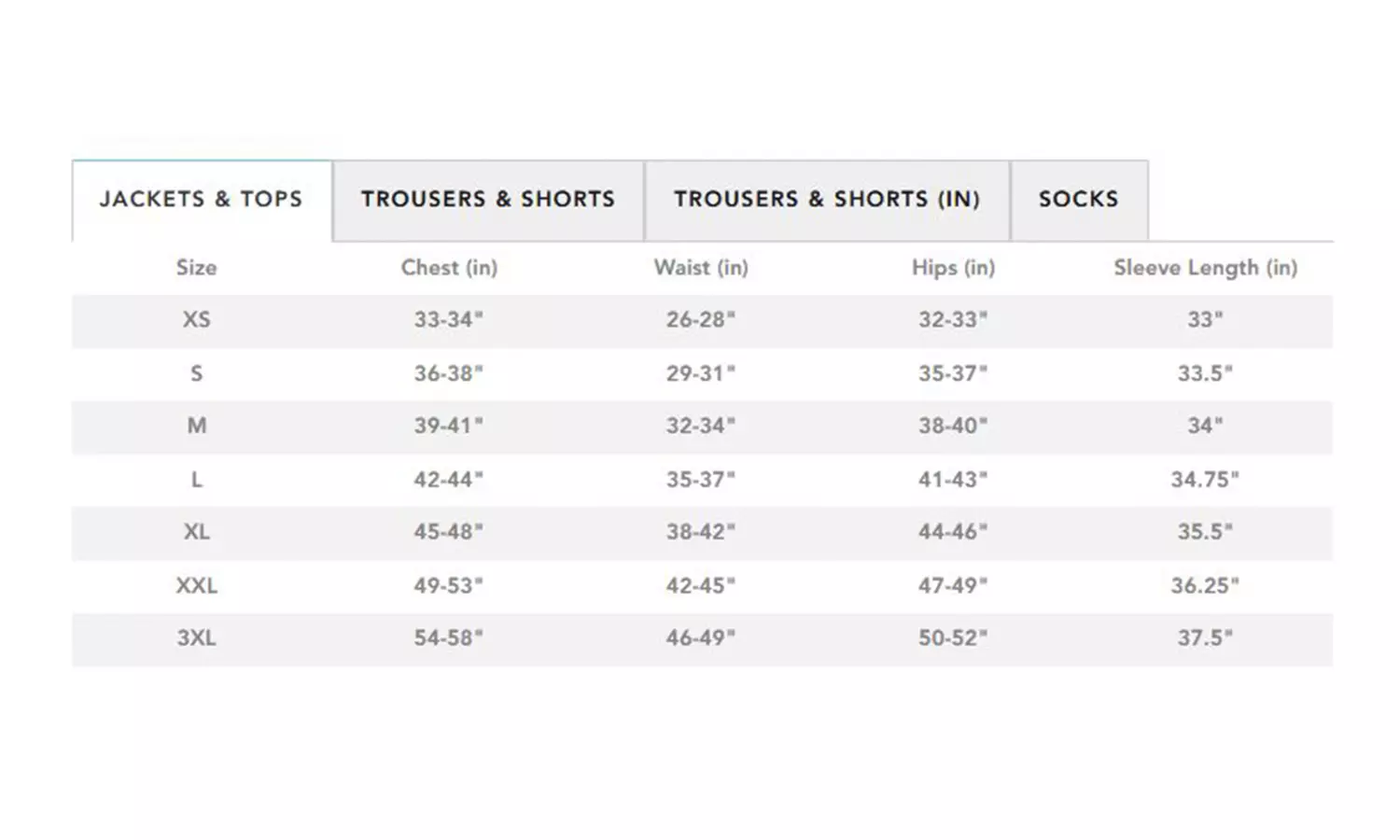Select the XS size row
Screen dimensions: 1400x840
pyautogui.click(x=196, y=320)
